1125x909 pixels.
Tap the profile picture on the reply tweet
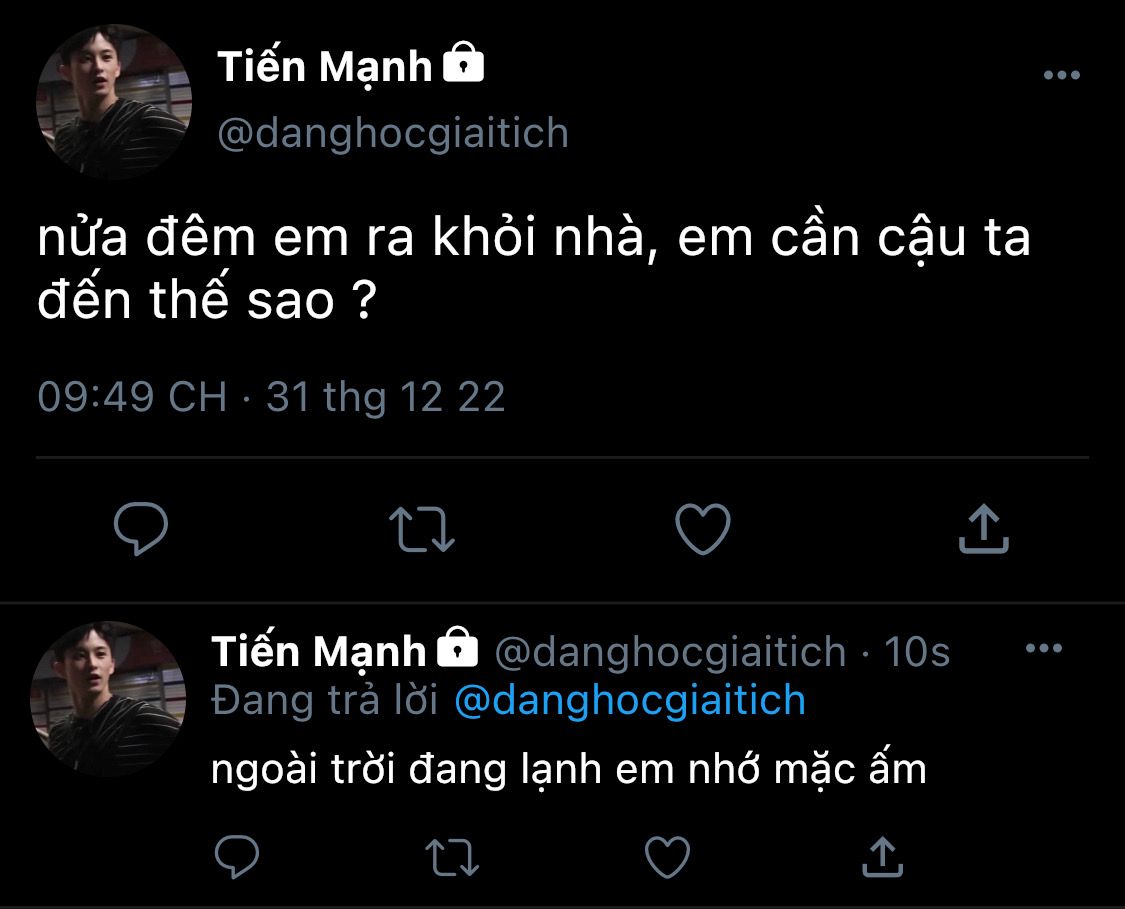coord(108,698)
